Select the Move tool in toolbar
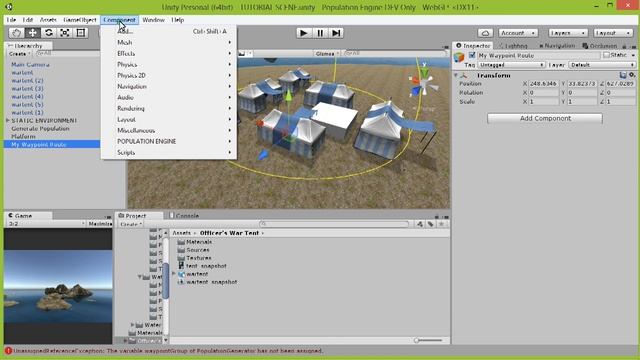Image resolution: width=640 pixels, height=360 pixels. tap(33, 33)
